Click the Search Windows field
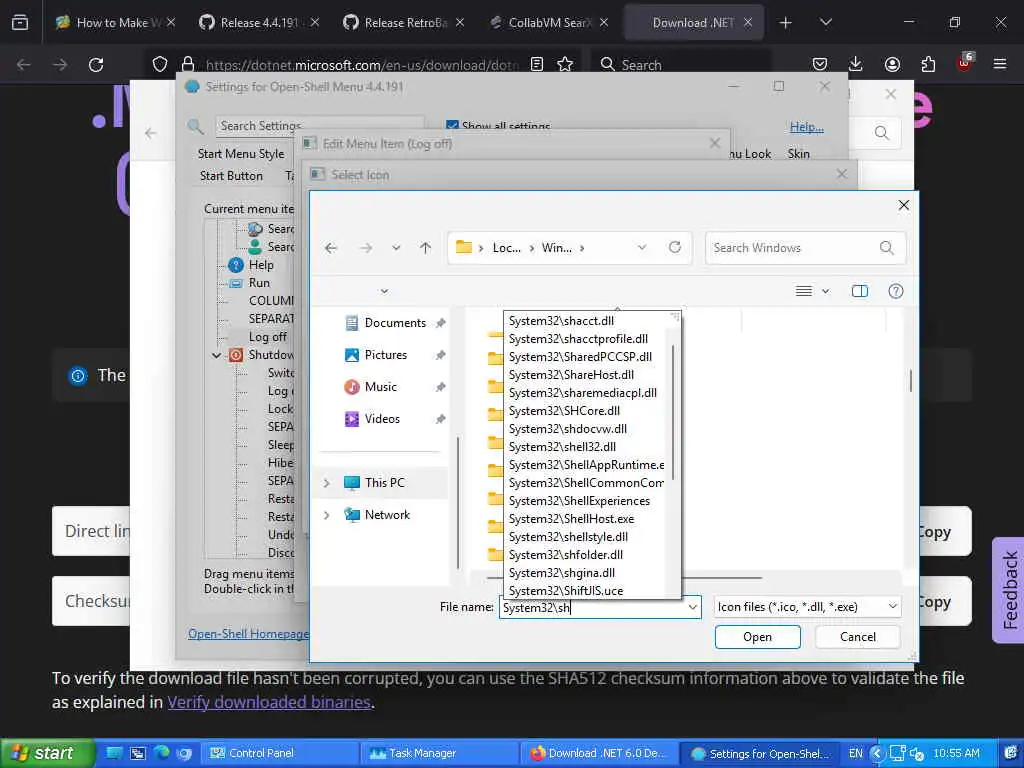This screenshot has width=1024, height=768. pos(805,248)
